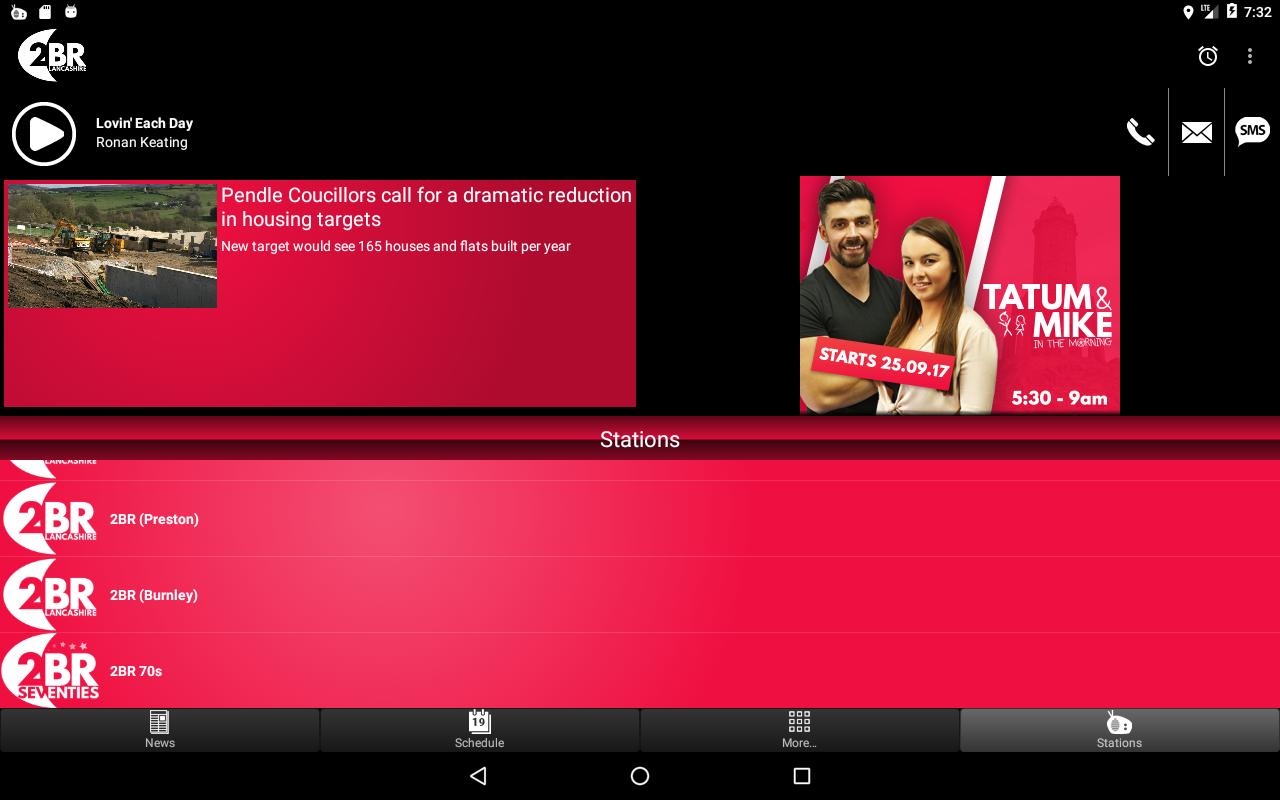Call the station via phone icon

click(x=1140, y=132)
